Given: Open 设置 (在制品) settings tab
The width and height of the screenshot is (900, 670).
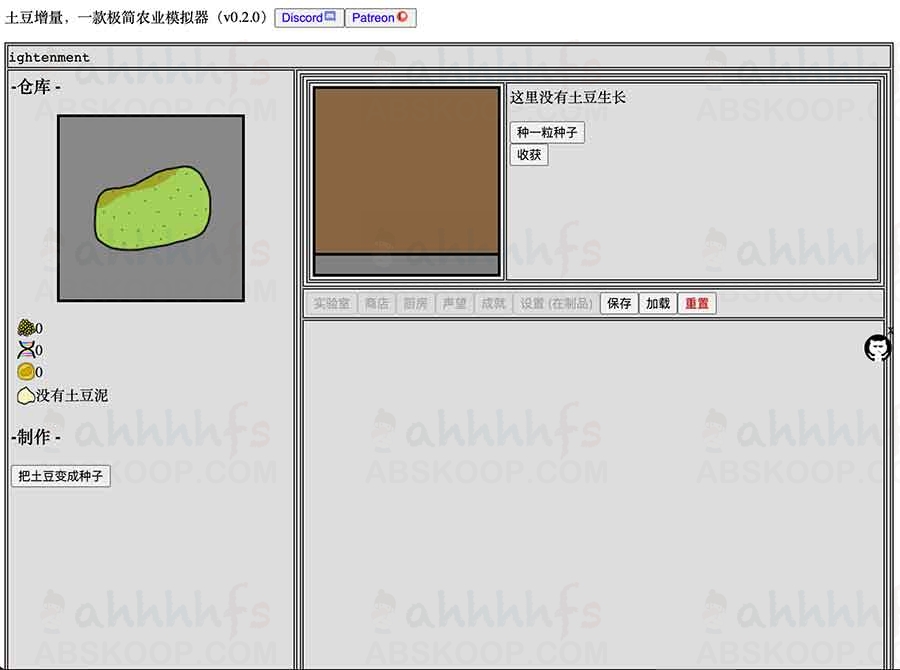Looking at the screenshot, I should coord(556,303).
